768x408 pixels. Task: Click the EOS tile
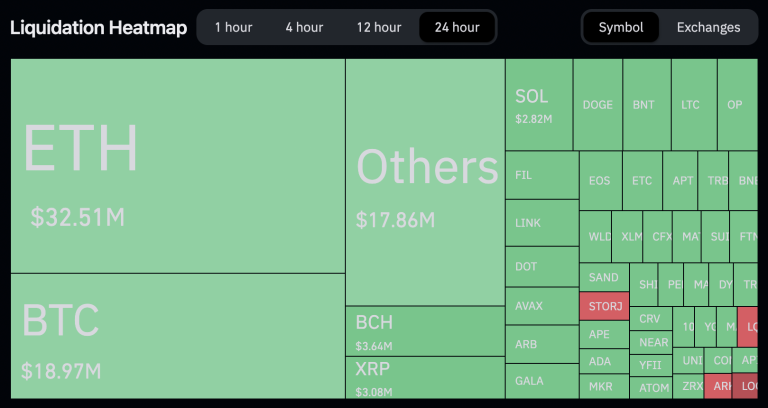tap(600, 181)
